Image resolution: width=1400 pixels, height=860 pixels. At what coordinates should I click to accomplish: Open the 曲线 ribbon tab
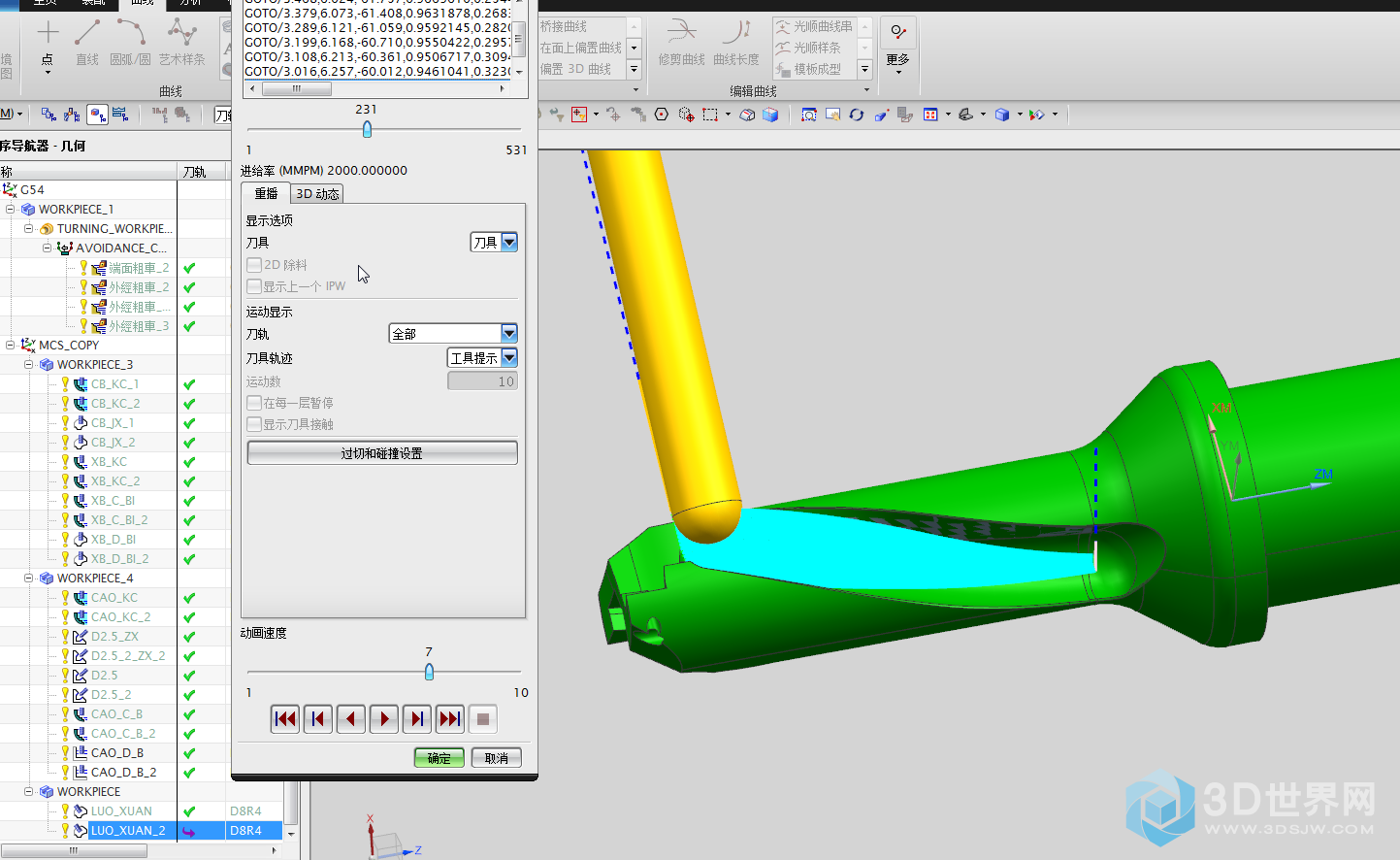click(x=143, y=3)
